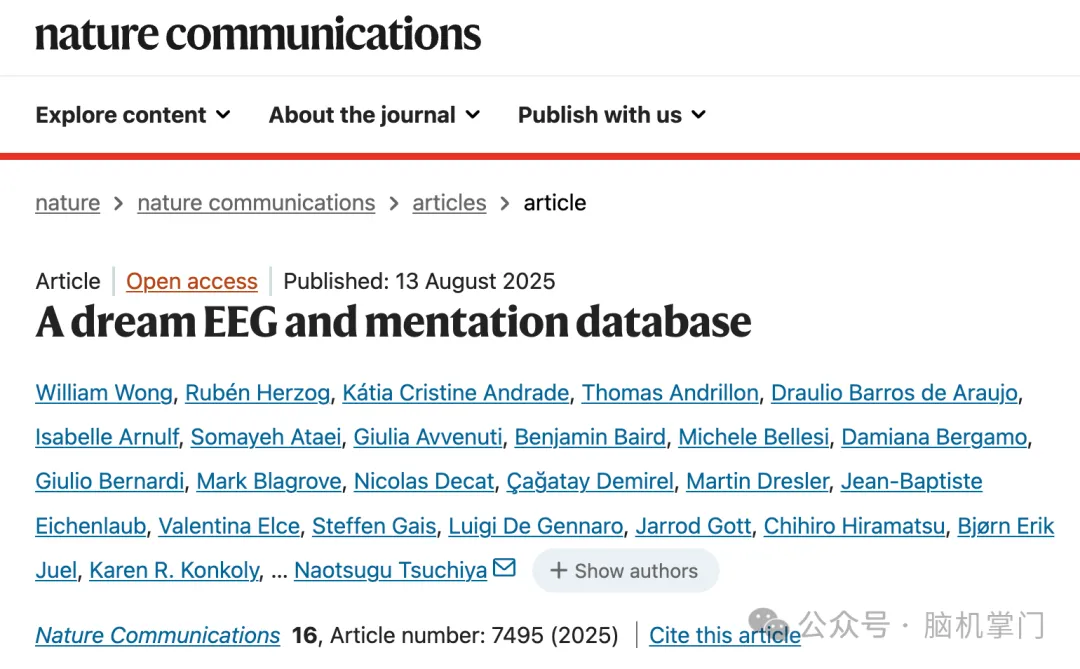Screen dimensions: 1080x669
Task: Click author Martin Dresler
Action: click(x=757, y=481)
